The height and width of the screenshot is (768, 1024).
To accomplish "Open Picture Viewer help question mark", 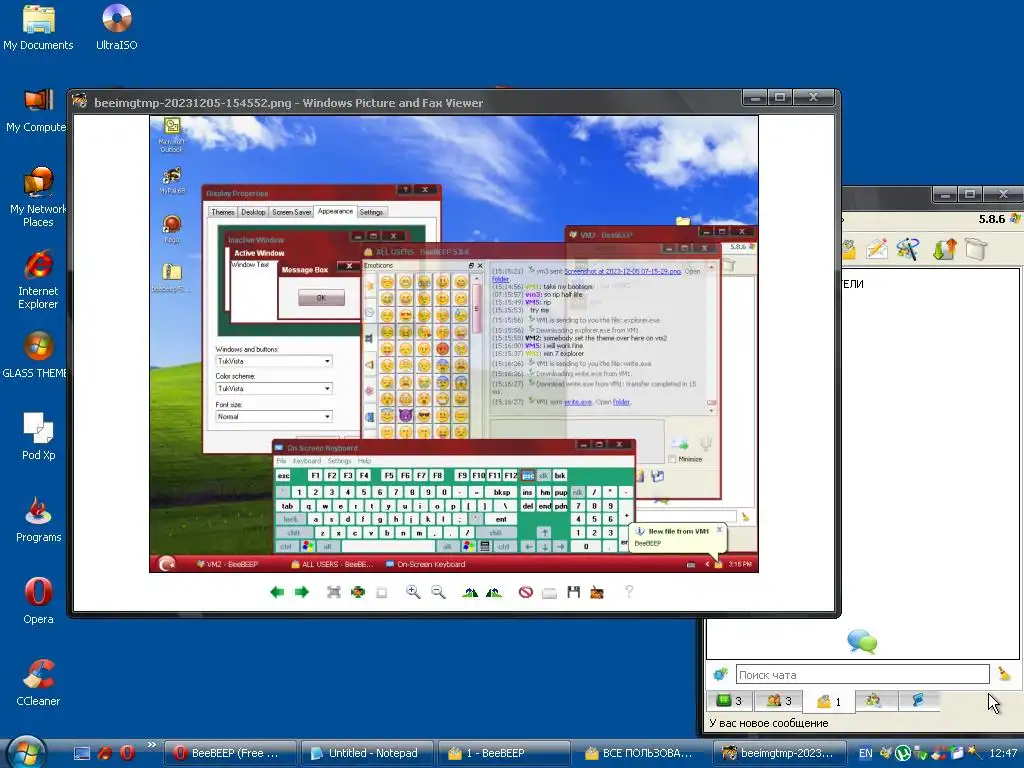I will (x=629, y=592).
